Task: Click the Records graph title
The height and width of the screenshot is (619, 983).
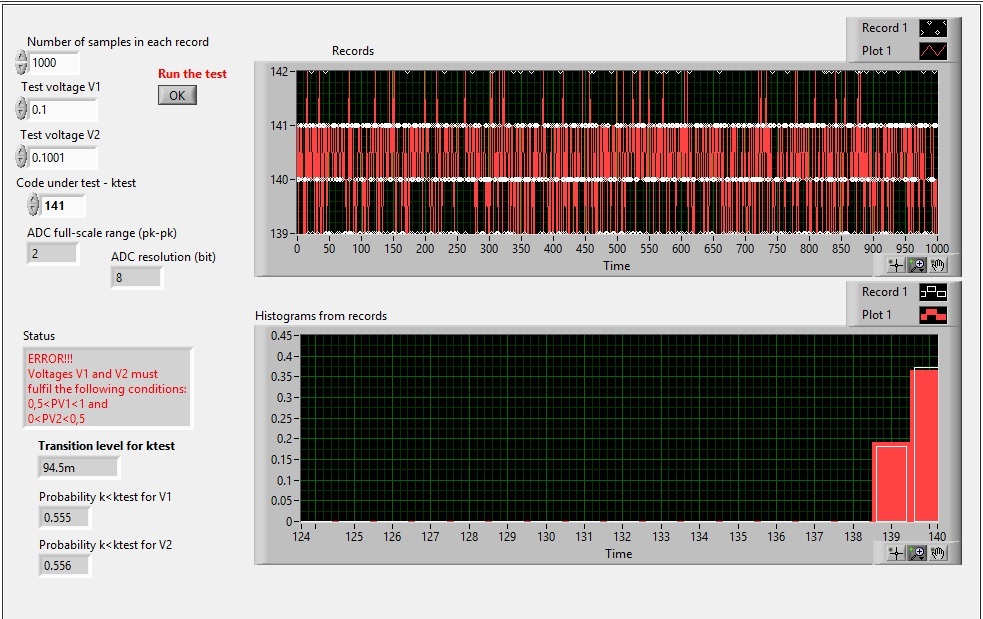Action: pos(353,51)
